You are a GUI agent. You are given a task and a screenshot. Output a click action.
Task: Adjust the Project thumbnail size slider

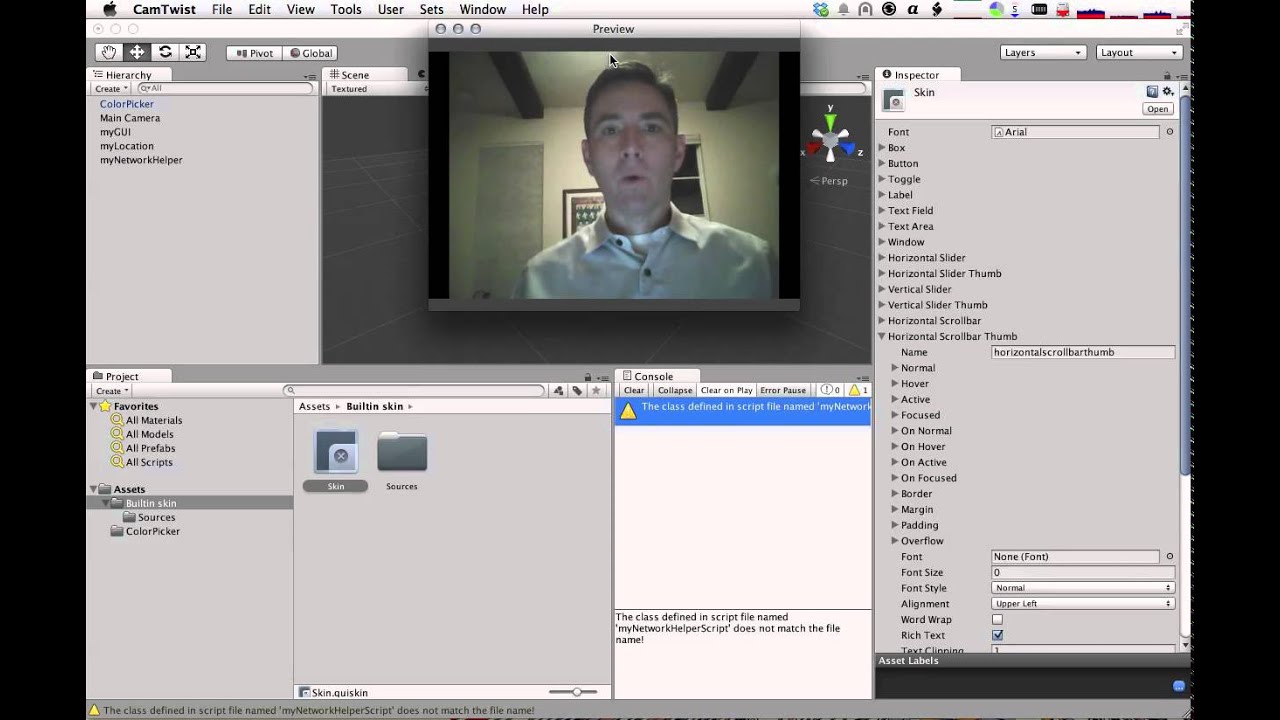point(573,692)
